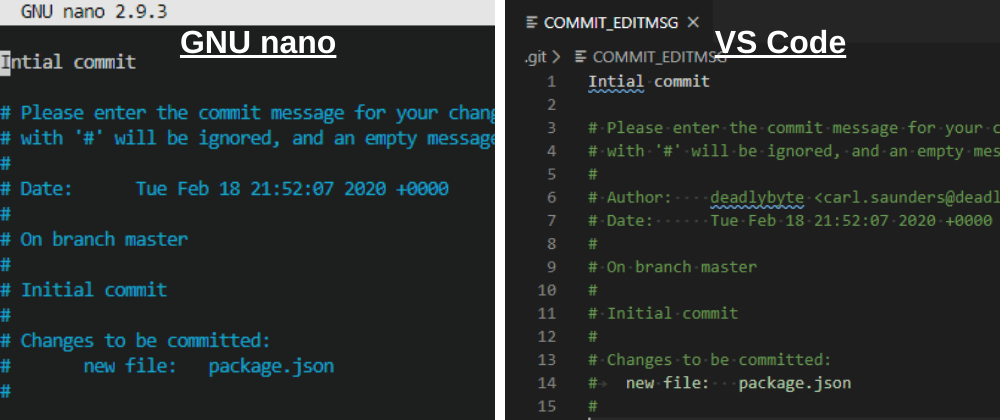Open the COMMIT_EDITMSG breadcrumb item

(x=659, y=57)
